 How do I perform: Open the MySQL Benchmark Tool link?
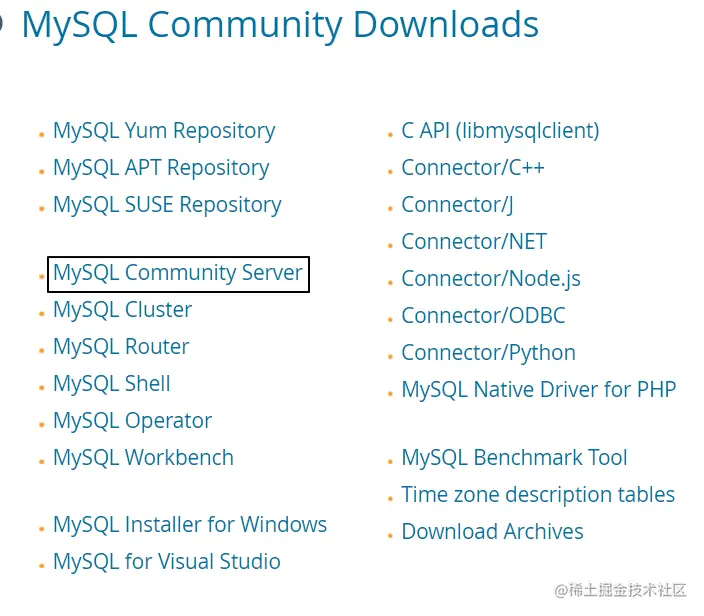tap(514, 458)
